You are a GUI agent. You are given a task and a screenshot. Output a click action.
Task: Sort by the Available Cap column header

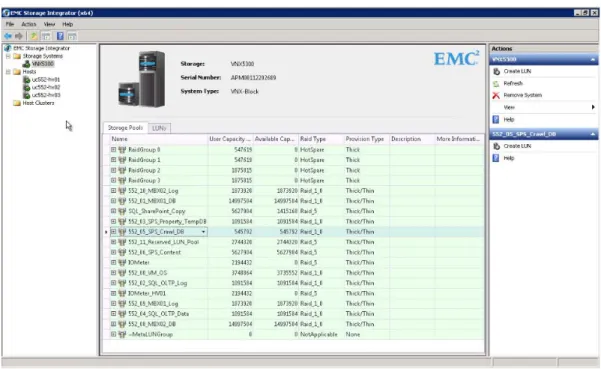click(x=276, y=139)
